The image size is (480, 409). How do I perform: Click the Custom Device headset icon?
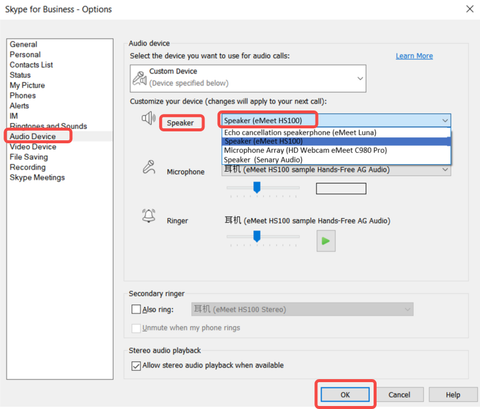[139, 78]
